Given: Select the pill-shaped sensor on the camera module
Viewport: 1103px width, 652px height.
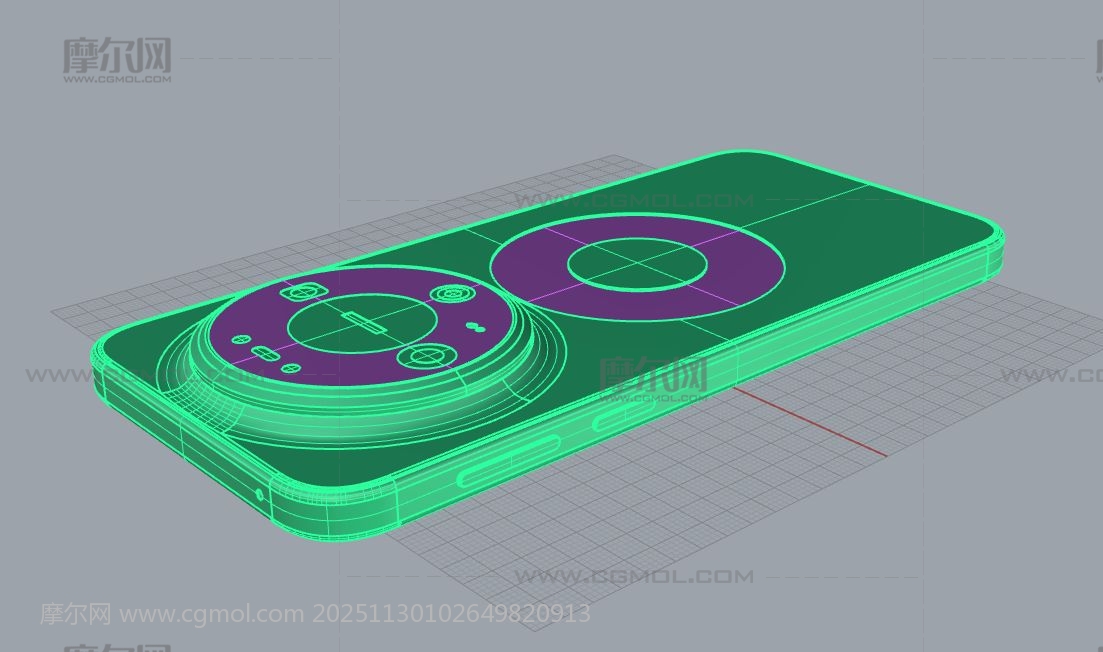Looking at the screenshot, I should [265, 352].
